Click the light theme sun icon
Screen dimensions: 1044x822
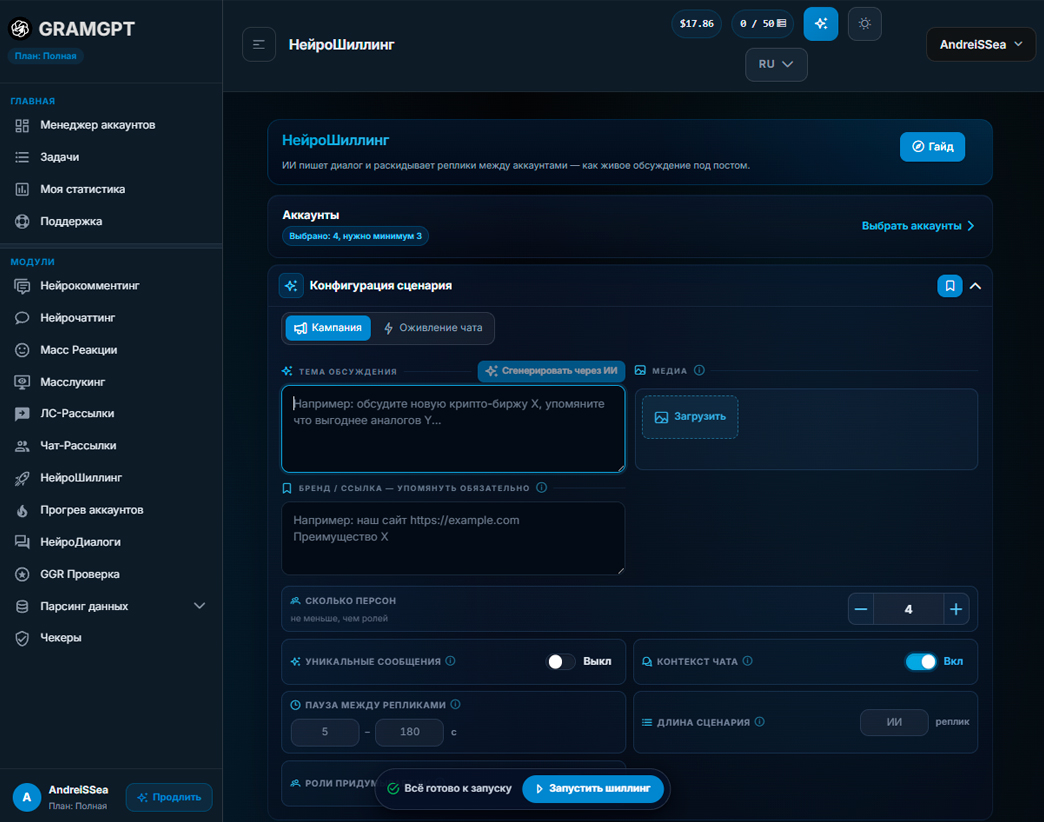click(864, 24)
